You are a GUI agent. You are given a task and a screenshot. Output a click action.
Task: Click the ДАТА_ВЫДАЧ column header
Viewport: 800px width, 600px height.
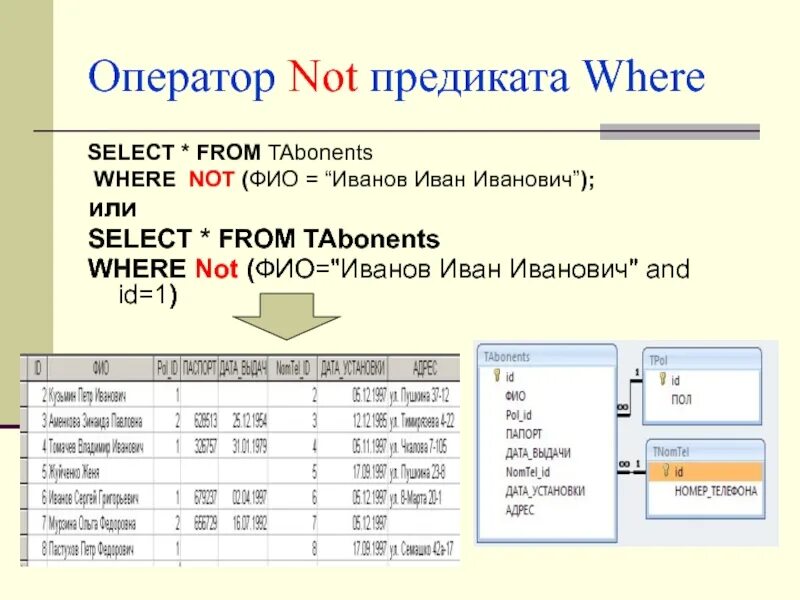point(243,368)
